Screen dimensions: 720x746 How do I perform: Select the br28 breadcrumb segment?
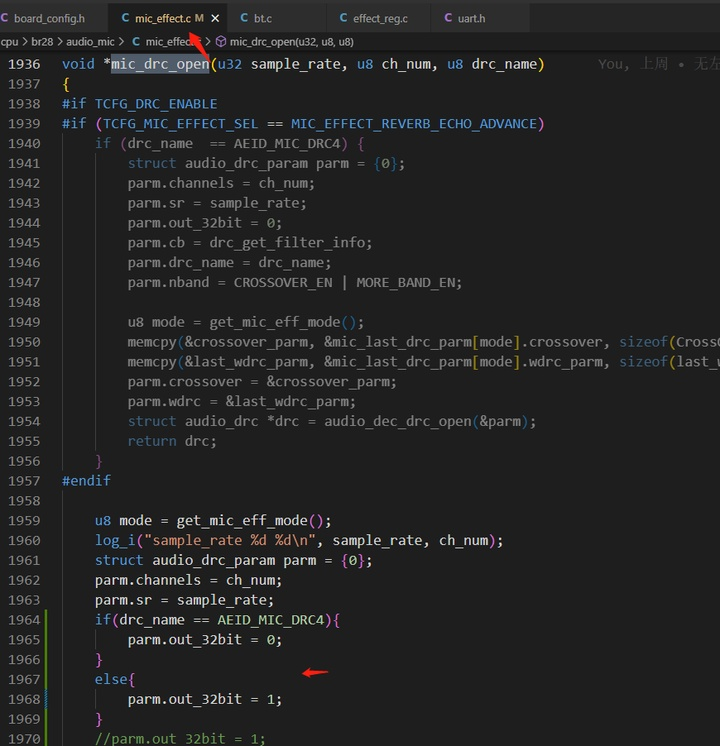coord(42,42)
